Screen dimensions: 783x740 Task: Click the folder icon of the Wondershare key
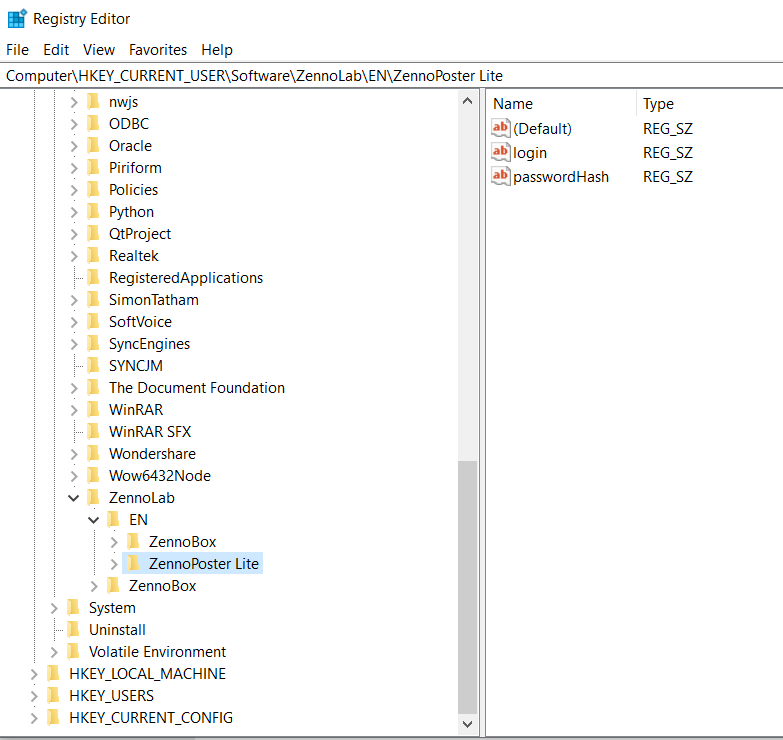pyautogui.click(x=93, y=453)
